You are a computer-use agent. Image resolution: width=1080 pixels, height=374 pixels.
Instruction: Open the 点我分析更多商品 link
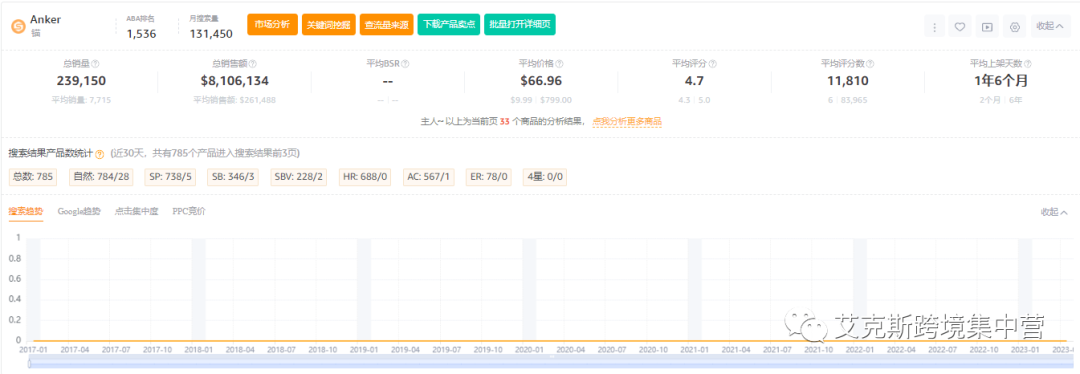coord(627,121)
